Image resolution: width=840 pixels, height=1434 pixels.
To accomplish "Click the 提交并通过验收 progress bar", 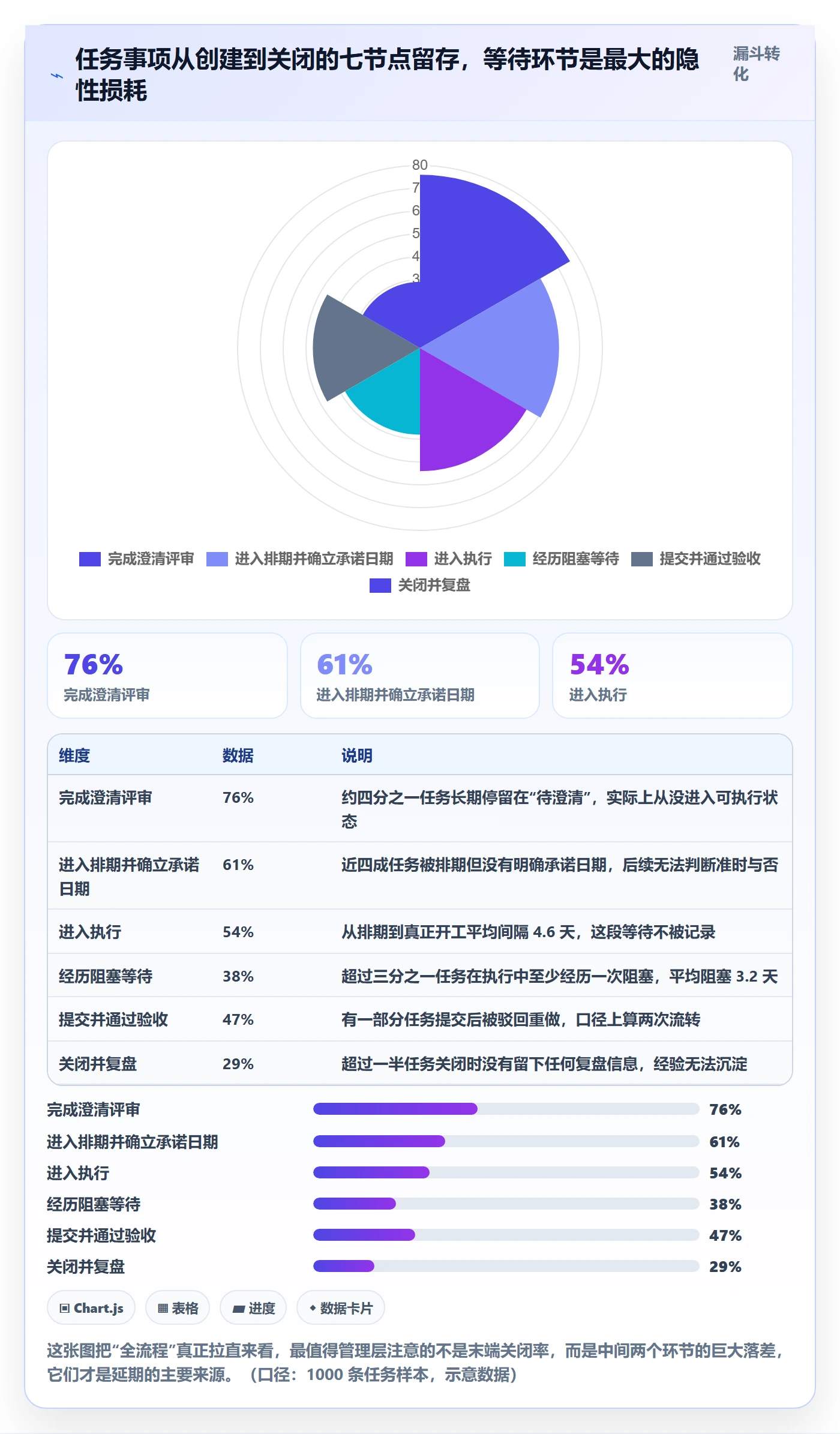I will [506, 1235].
